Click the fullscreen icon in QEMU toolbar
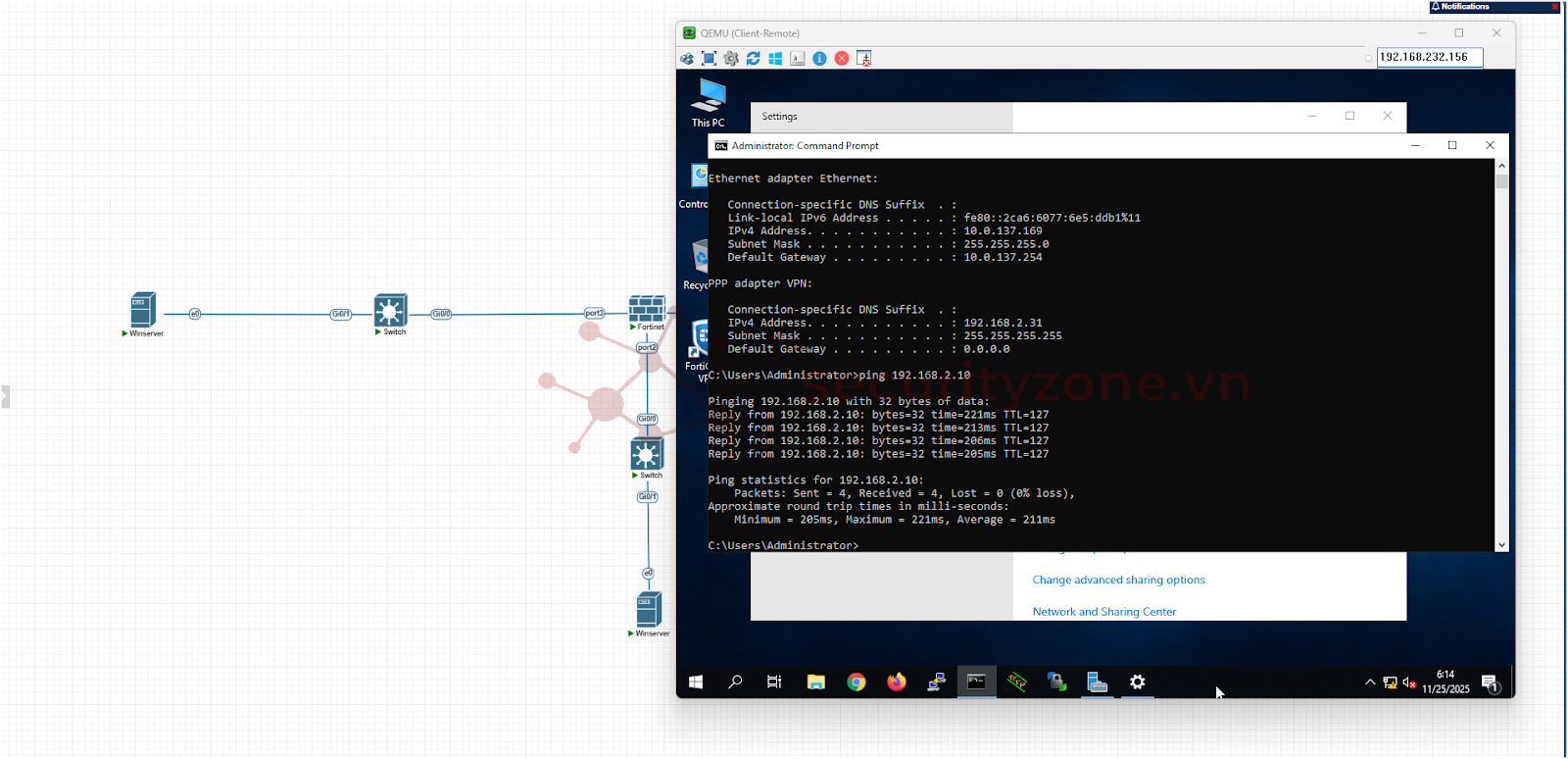Screen dimensions: 1568x759 (x=709, y=59)
